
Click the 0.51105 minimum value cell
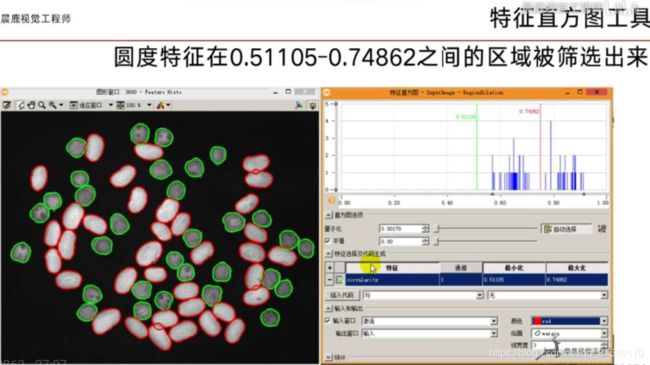[x=514, y=280]
